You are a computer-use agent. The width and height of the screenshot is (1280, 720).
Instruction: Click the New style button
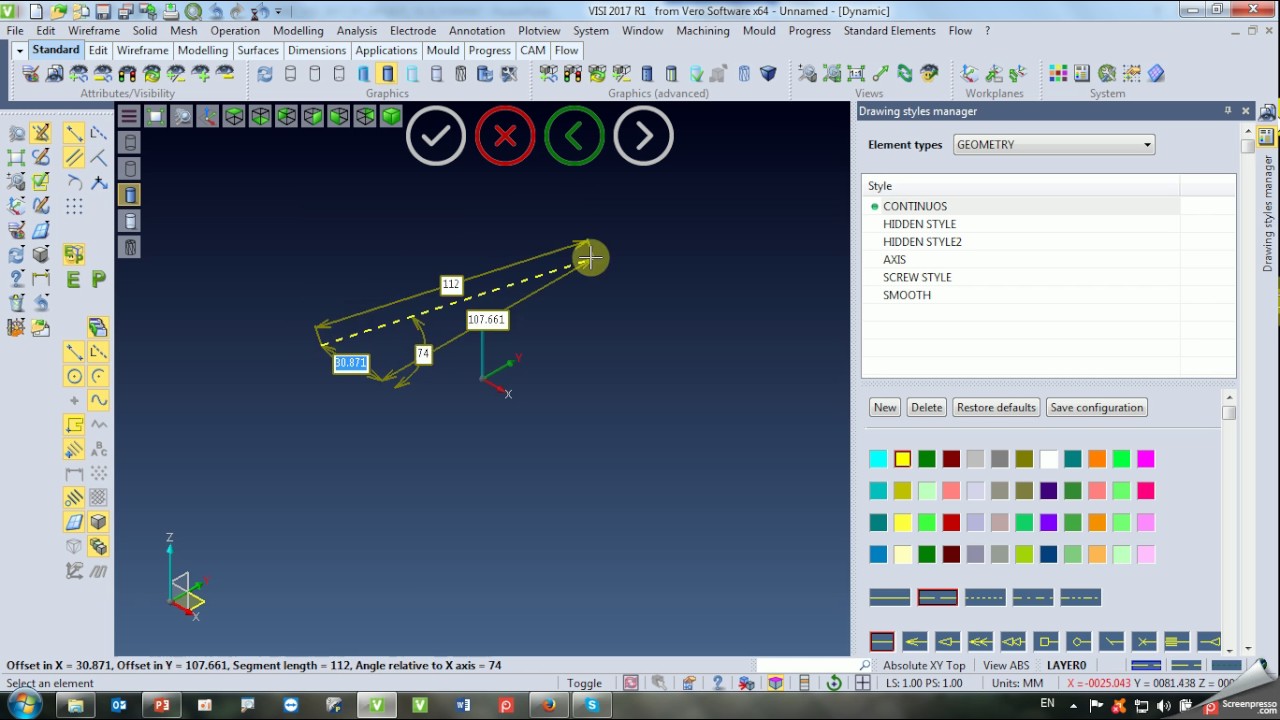(885, 408)
